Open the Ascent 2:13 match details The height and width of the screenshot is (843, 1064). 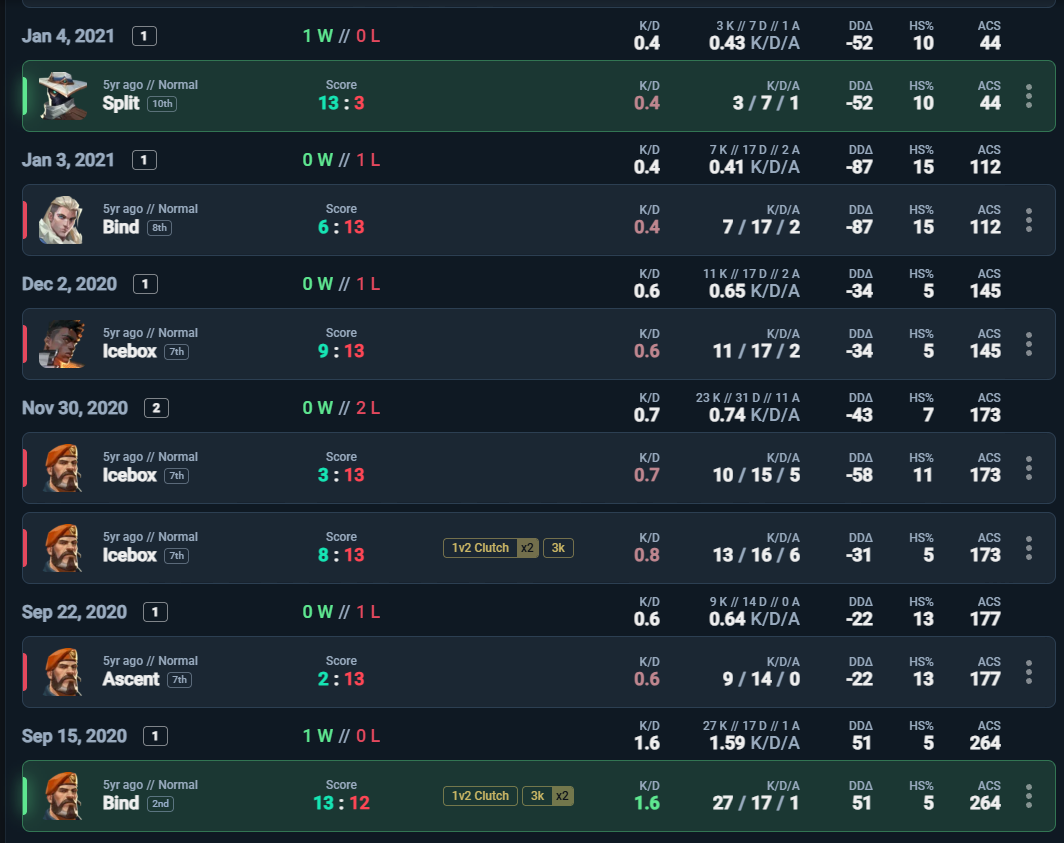tap(538, 672)
